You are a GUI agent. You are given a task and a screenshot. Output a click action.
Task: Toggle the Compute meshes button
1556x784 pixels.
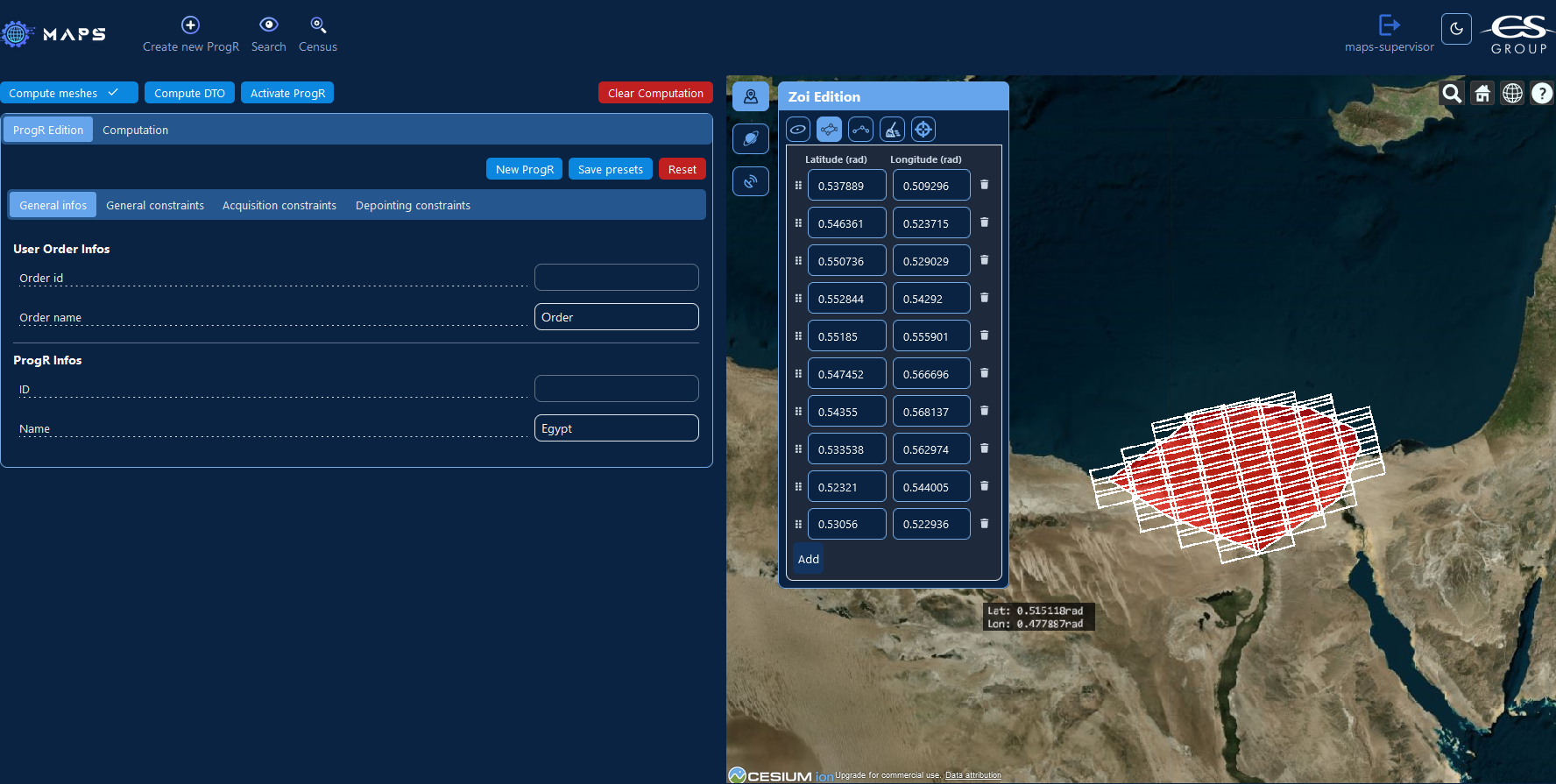[68, 93]
